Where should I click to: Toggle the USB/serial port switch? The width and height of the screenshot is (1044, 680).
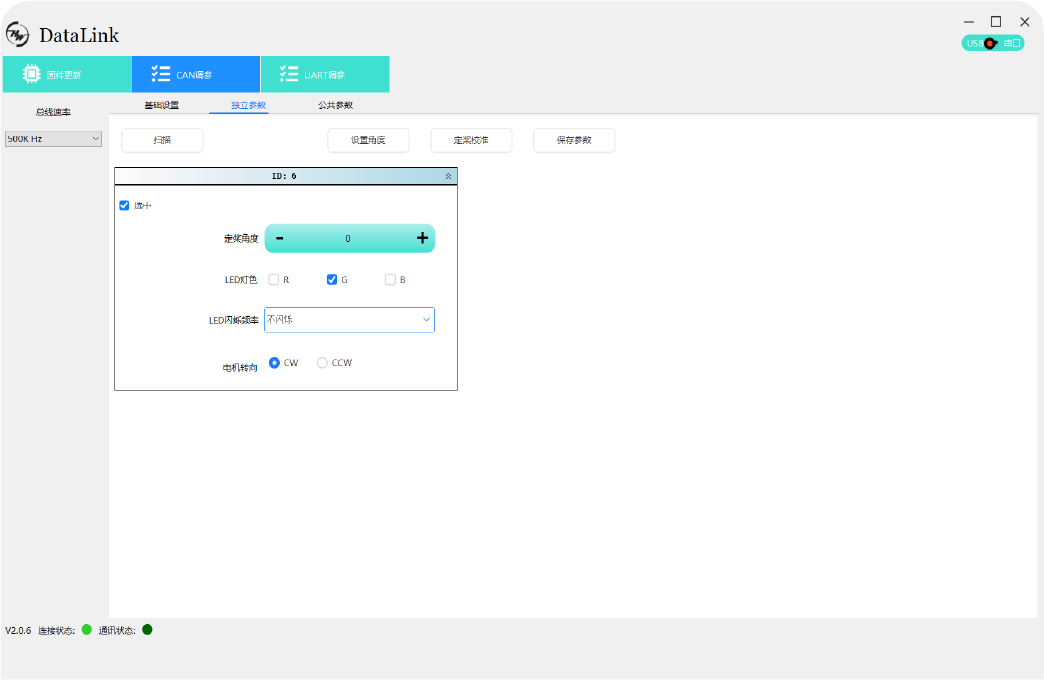(992, 43)
